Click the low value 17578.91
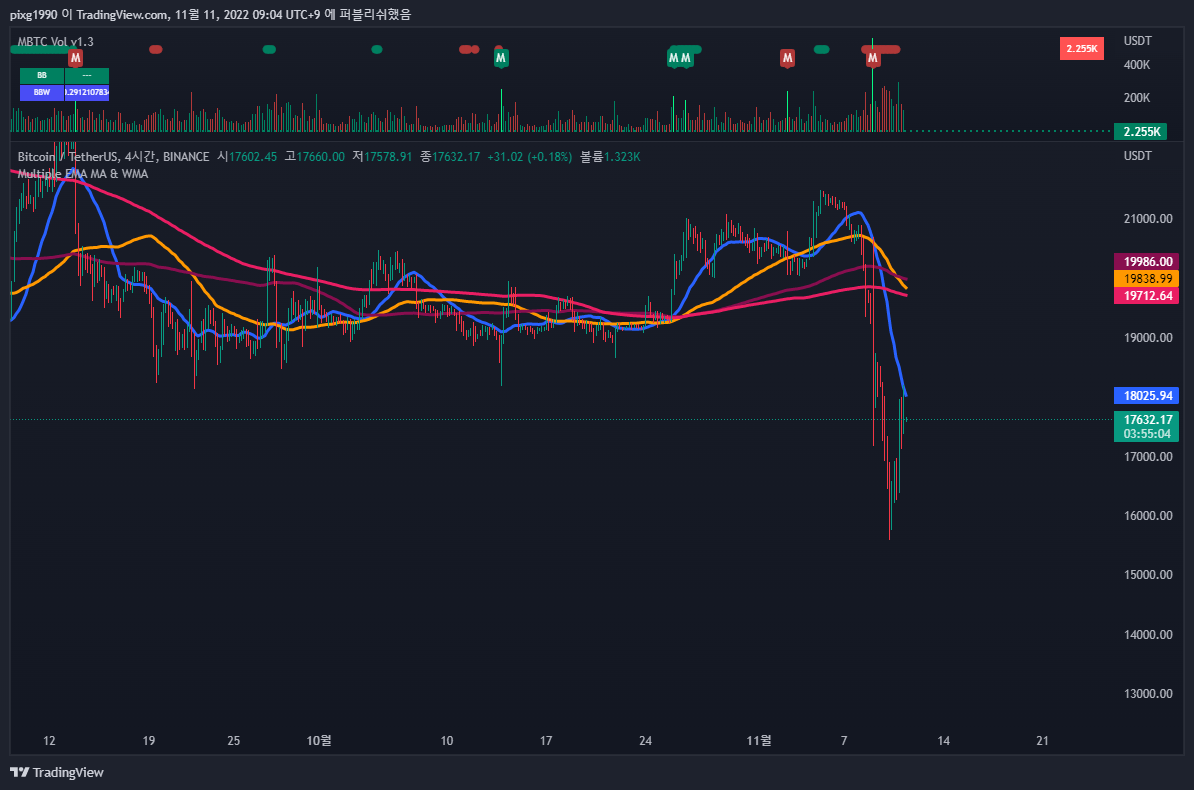 [x=388, y=157]
